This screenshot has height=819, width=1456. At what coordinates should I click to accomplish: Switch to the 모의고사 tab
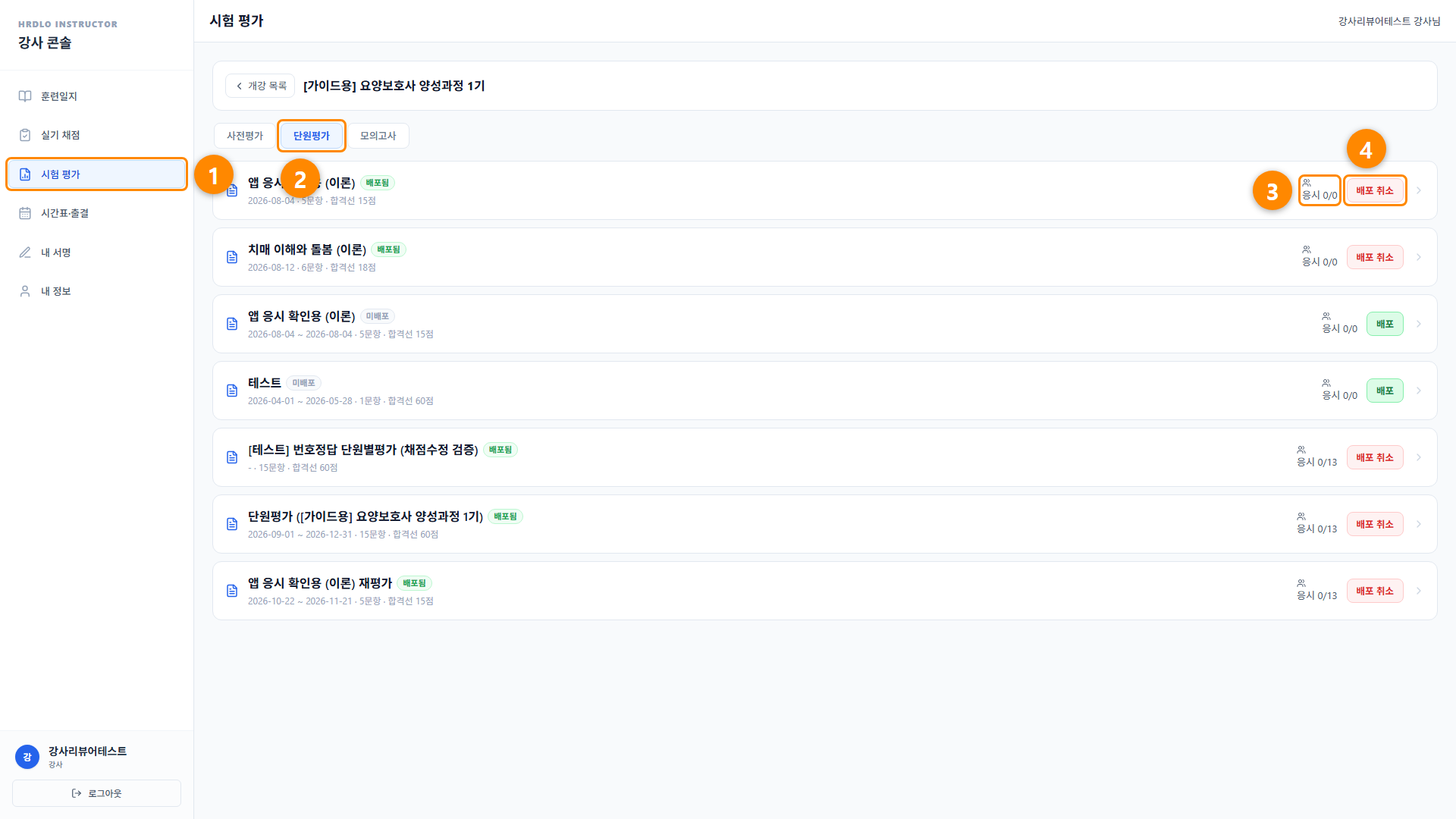[378, 136]
